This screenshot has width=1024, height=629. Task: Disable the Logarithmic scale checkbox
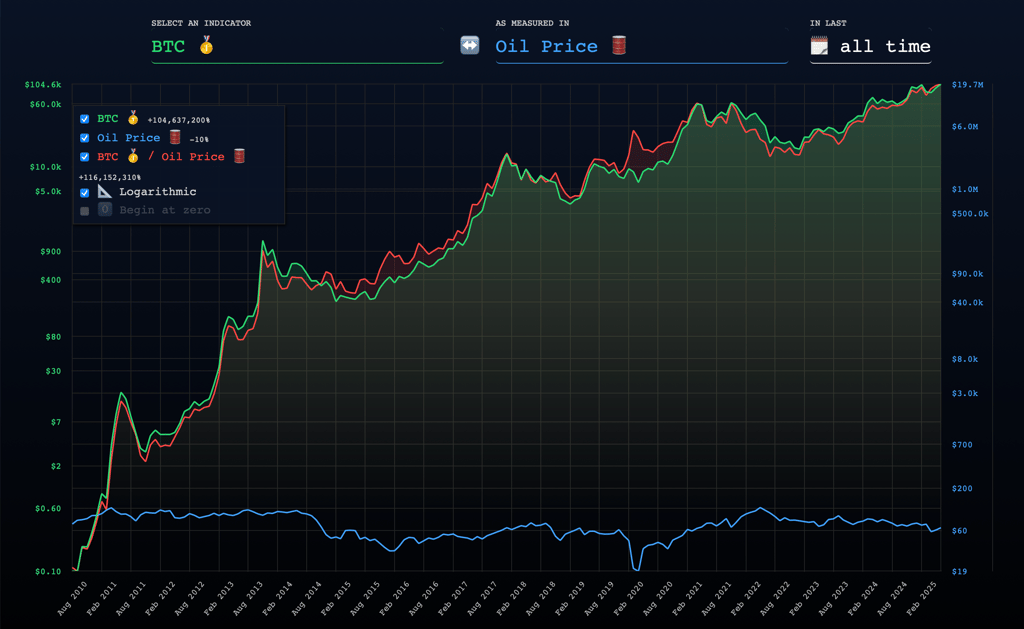[84, 193]
